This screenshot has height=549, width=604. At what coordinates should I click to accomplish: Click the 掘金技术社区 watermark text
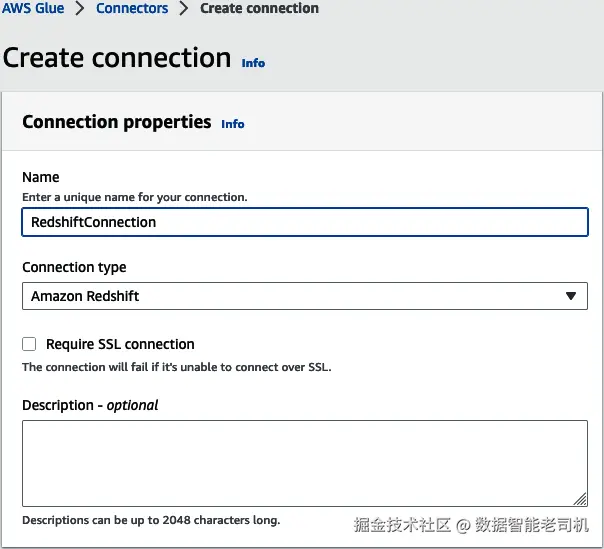400,525
